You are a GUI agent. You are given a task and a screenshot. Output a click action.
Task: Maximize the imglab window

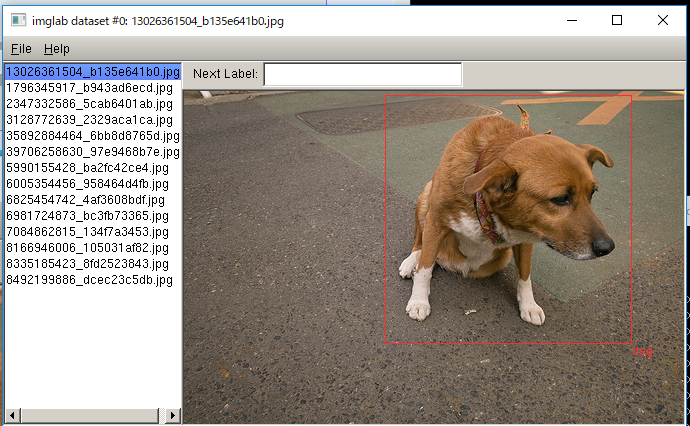[x=617, y=20]
